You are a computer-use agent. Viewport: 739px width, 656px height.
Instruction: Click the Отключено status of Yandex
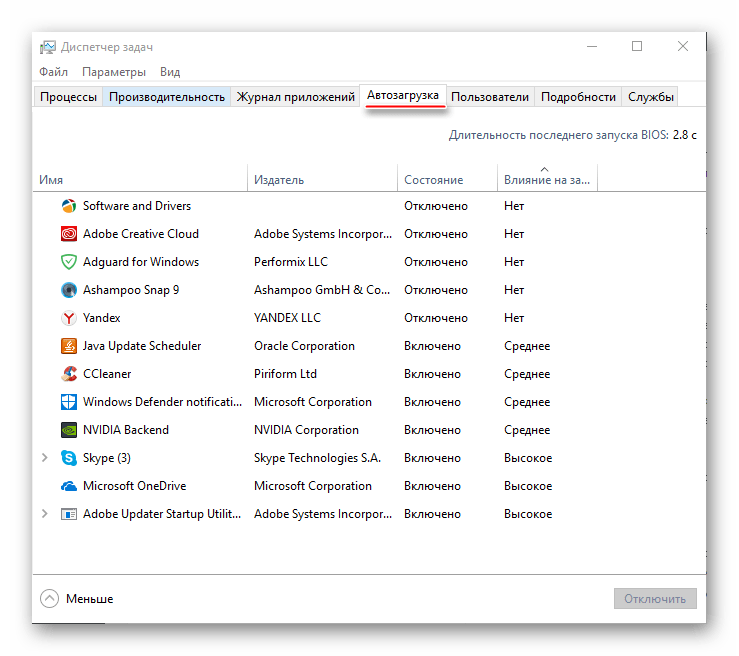pyautogui.click(x=436, y=318)
